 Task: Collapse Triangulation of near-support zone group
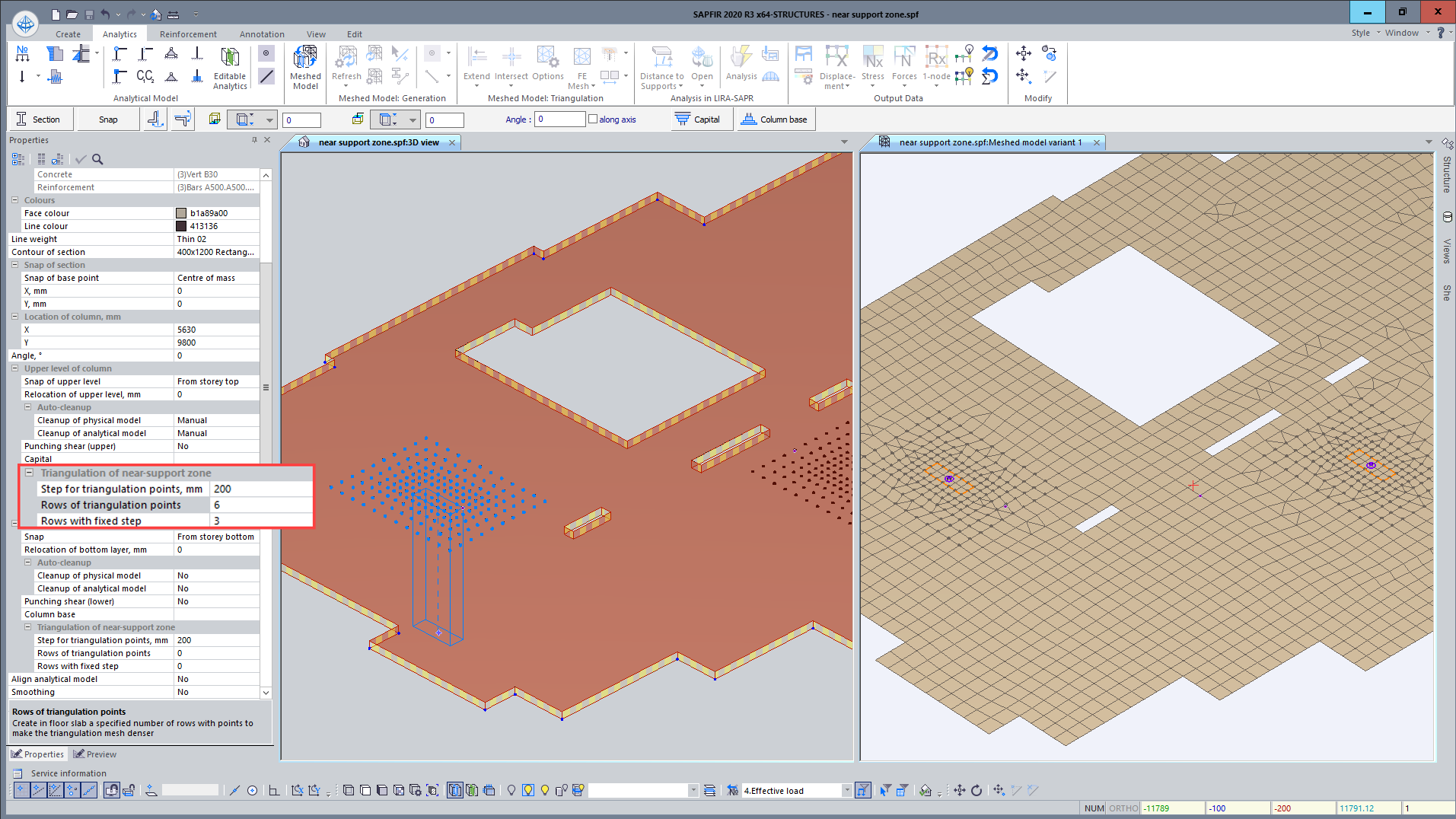29,473
